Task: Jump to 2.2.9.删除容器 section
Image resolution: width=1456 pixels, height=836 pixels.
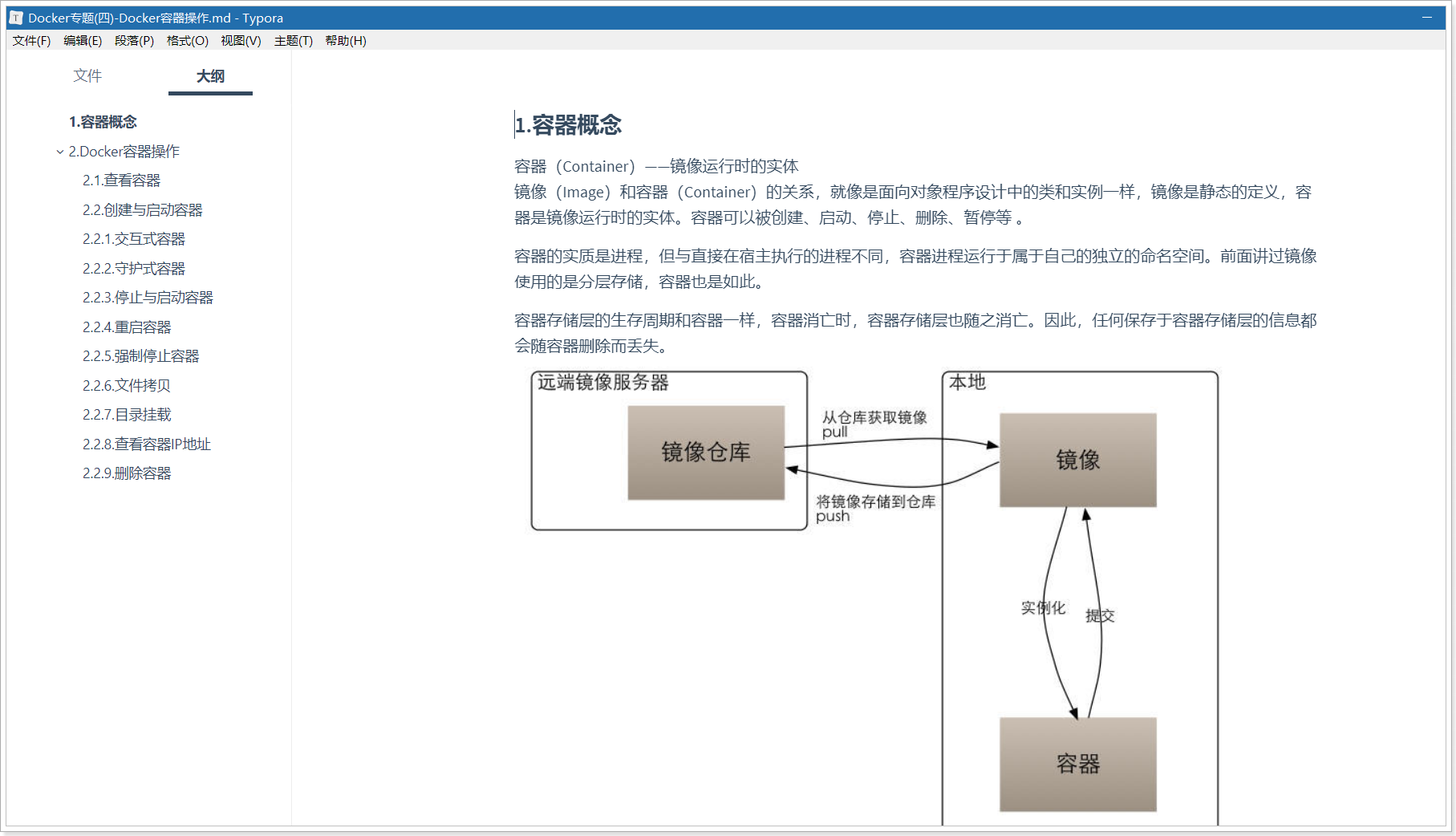Action: tap(127, 473)
